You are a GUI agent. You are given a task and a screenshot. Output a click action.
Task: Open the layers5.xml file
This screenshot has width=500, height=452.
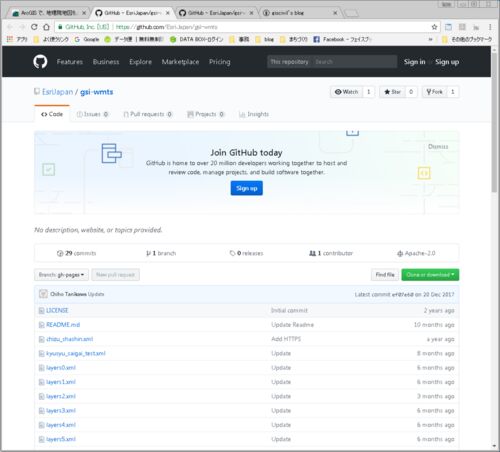(x=61, y=440)
